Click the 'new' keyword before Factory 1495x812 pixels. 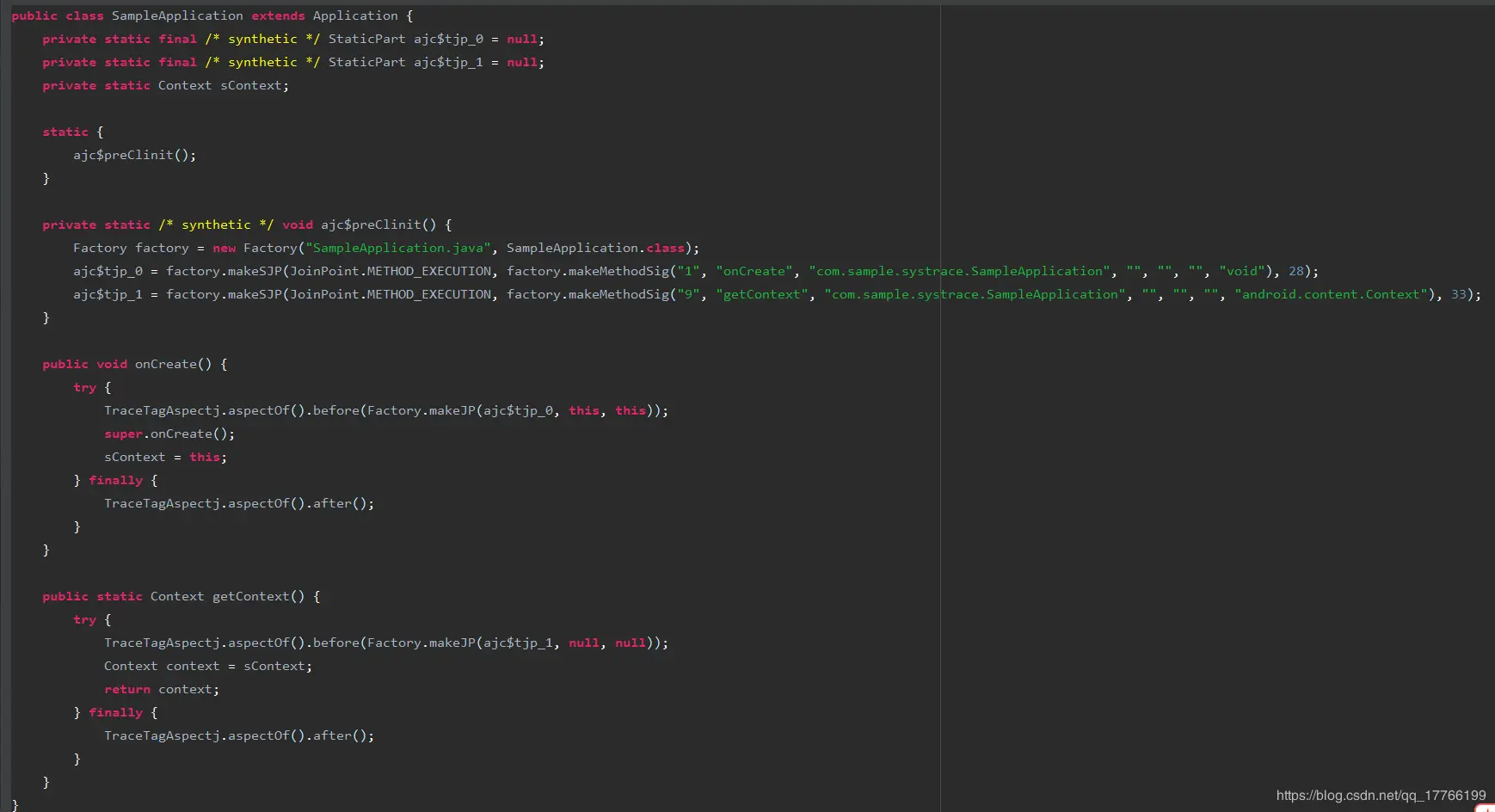coord(224,248)
